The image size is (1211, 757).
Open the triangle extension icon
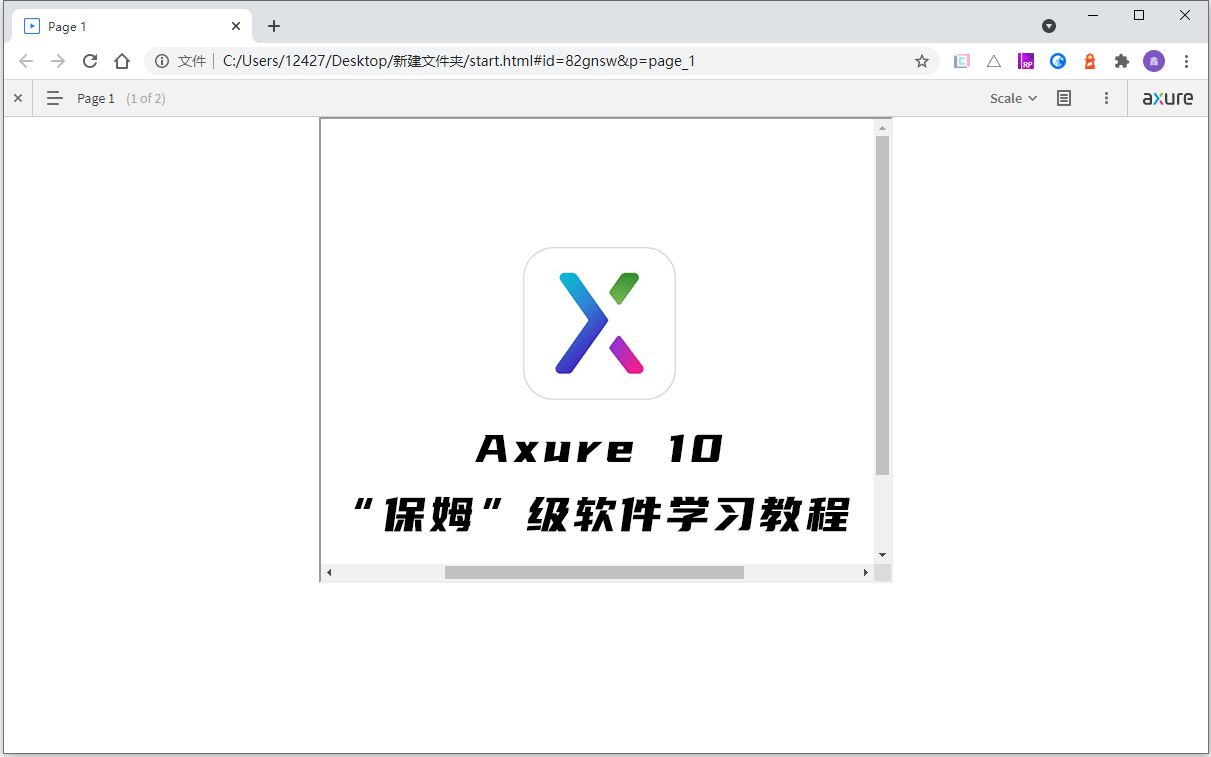pyautogui.click(x=994, y=61)
